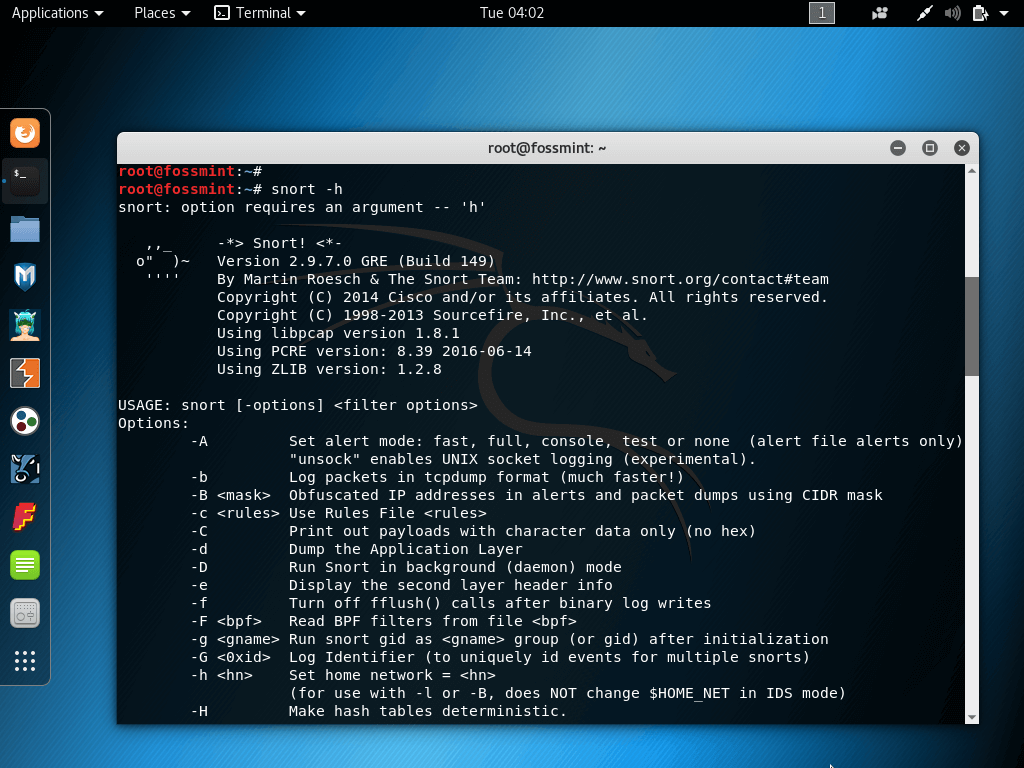
Task: Maximize the root@fossmint terminal window
Action: [x=930, y=148]
